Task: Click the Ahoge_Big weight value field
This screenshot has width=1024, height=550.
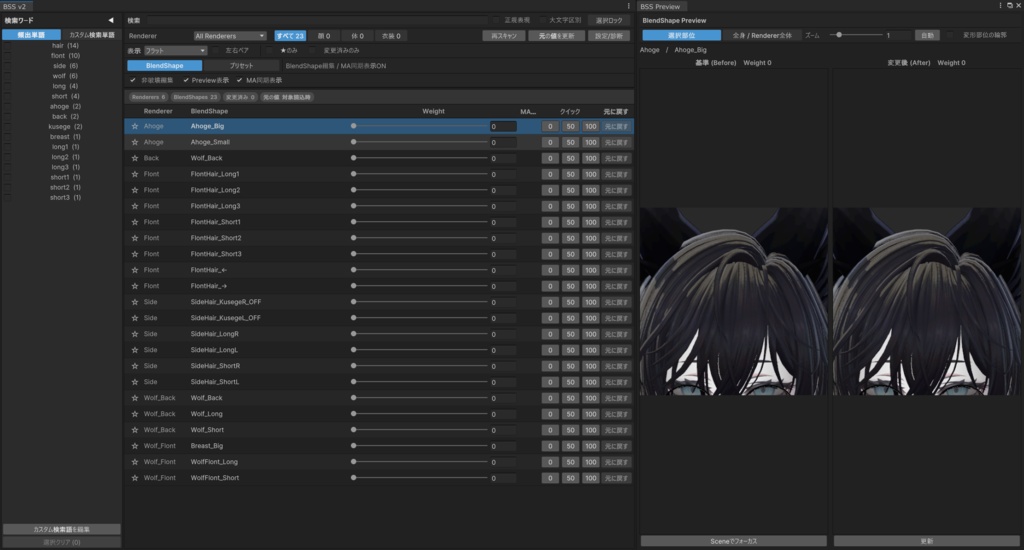Action: pos(503,126)
